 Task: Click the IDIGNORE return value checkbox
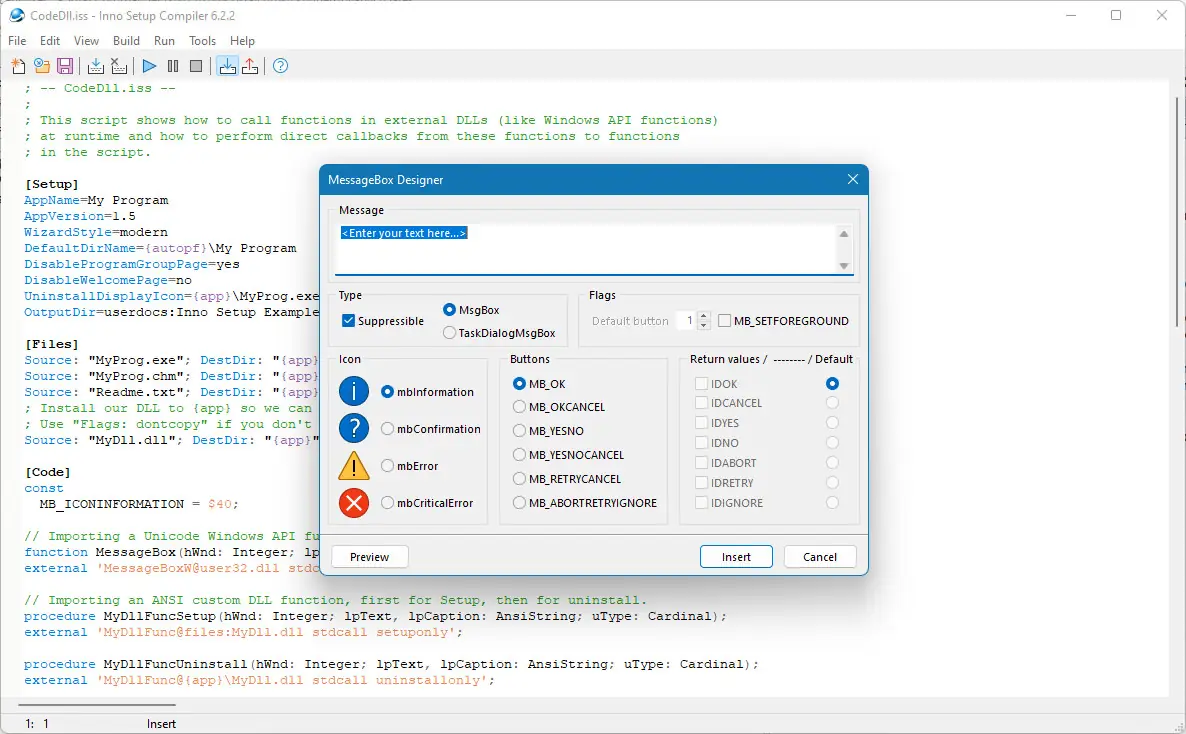pos(701,502)
